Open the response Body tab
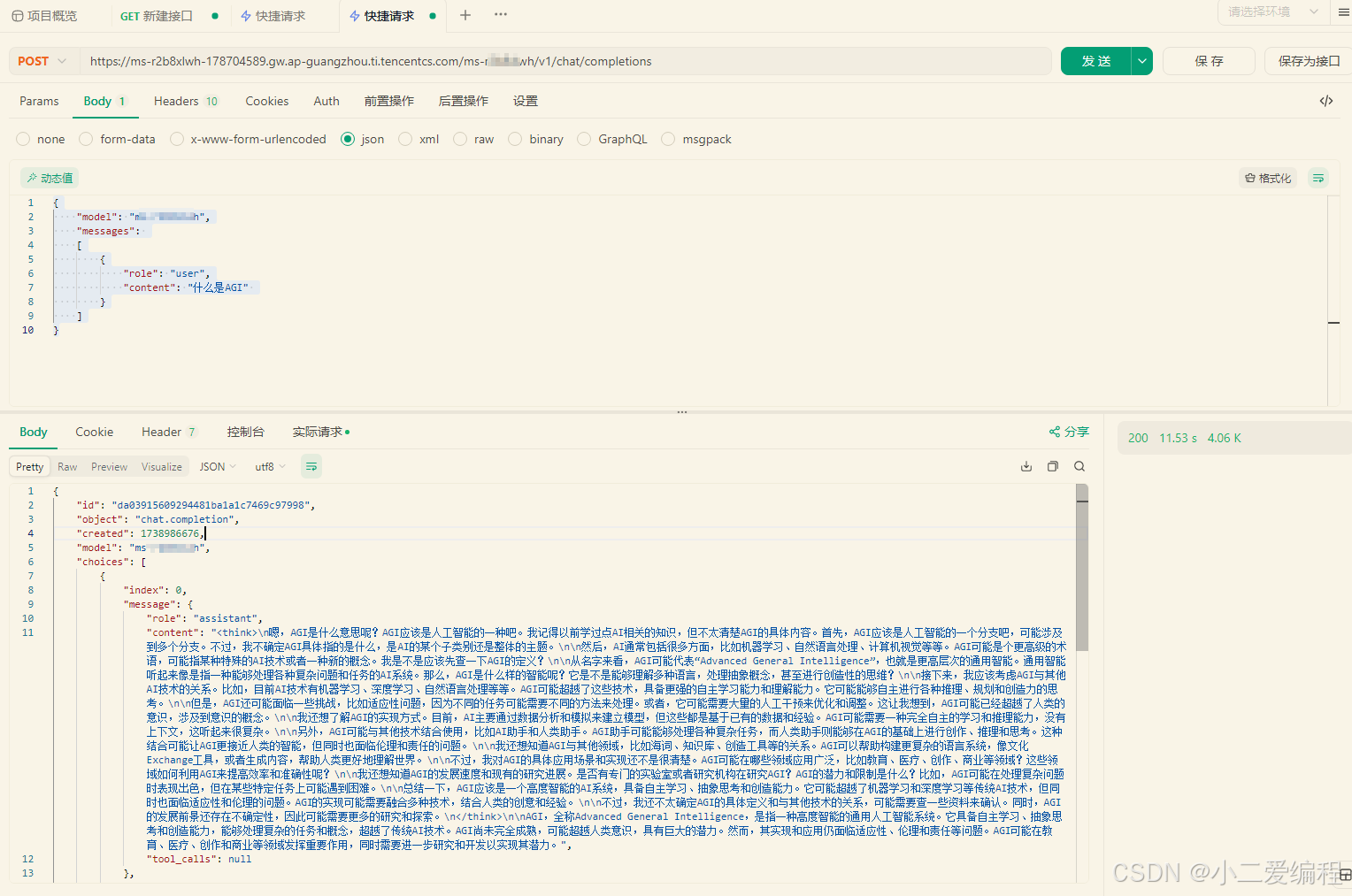This screenshot has width=1352, height=896. 34,432
